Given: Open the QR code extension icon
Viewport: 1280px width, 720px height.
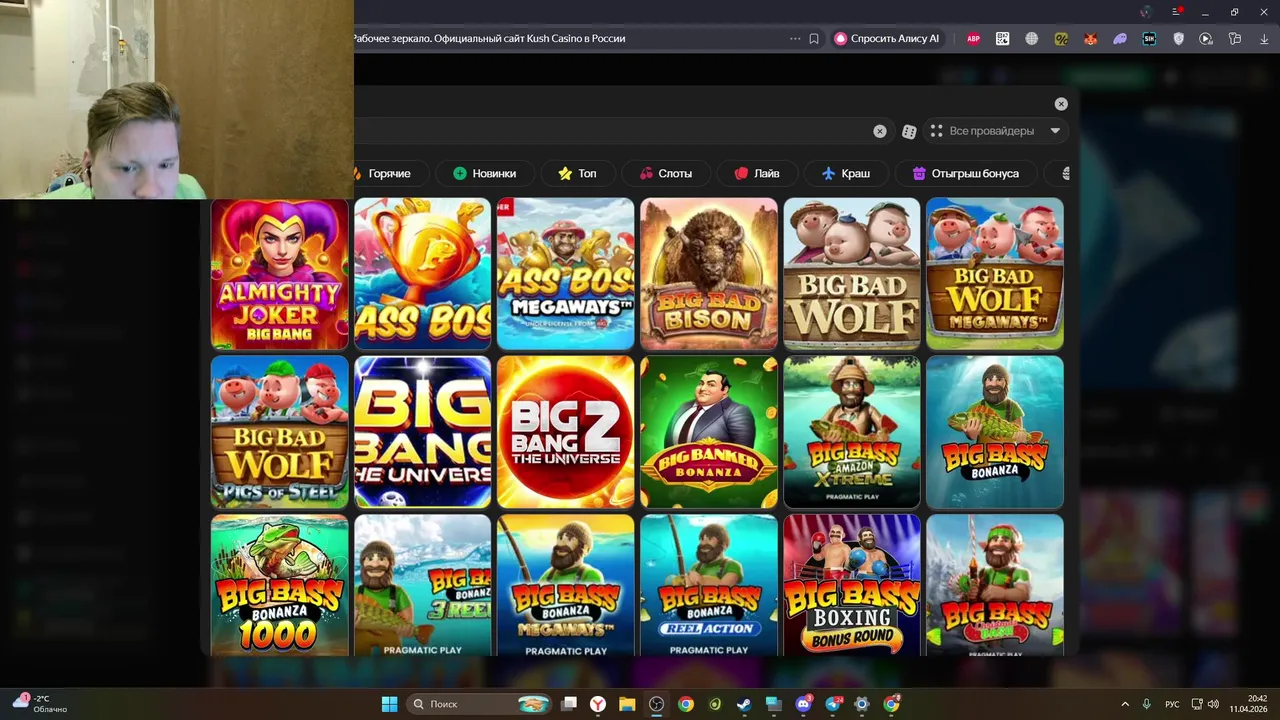Looking at the screenshot, I should click(1002, 39).
